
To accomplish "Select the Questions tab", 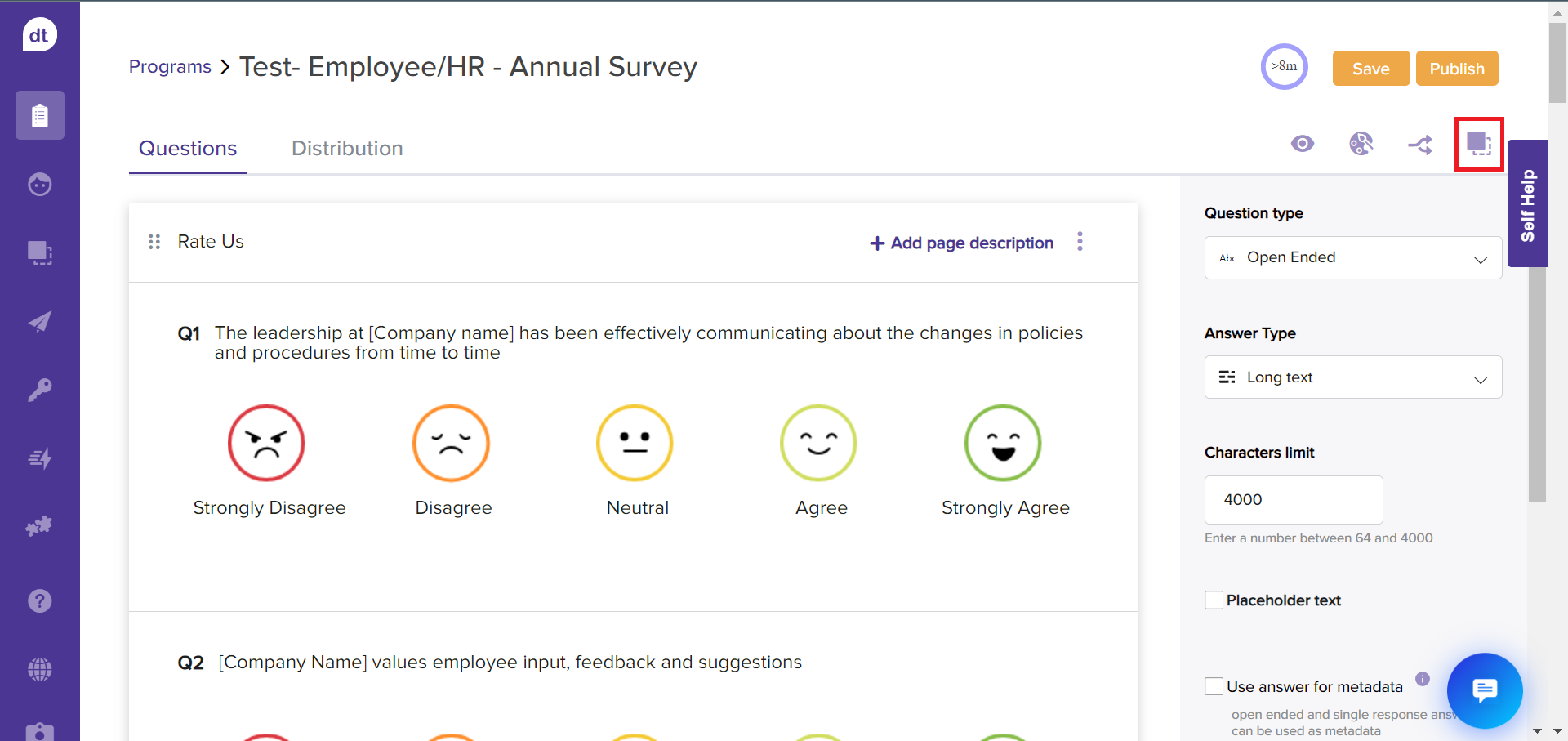I will pos(188,149).
